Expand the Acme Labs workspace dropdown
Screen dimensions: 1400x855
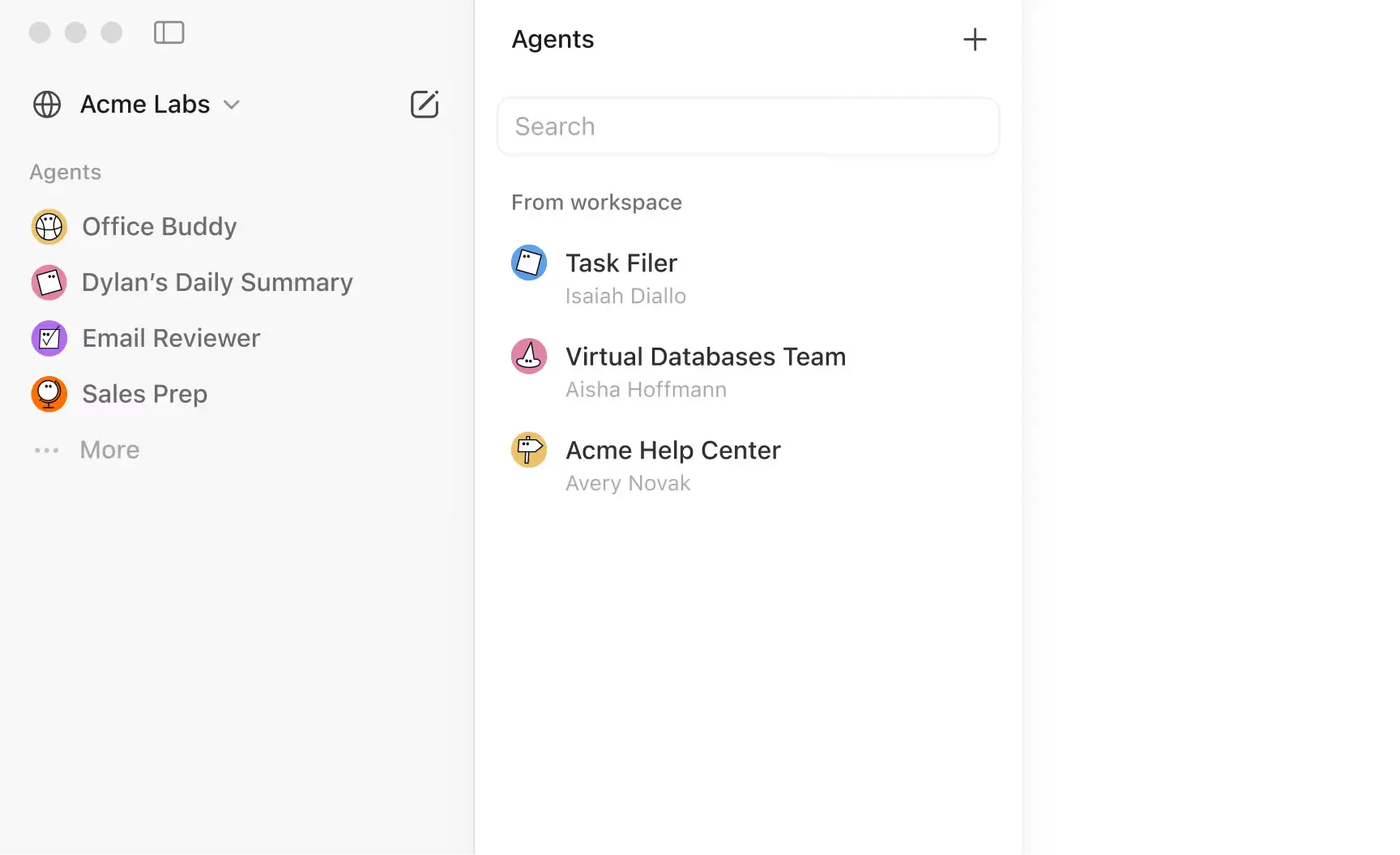tap(232, 105)
